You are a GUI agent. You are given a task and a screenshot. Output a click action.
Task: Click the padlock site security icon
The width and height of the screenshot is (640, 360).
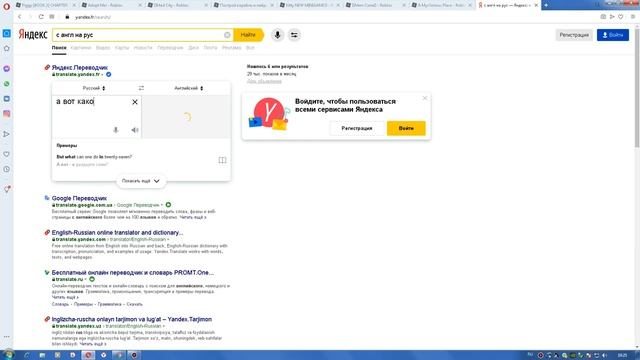[x=67, y=17]
